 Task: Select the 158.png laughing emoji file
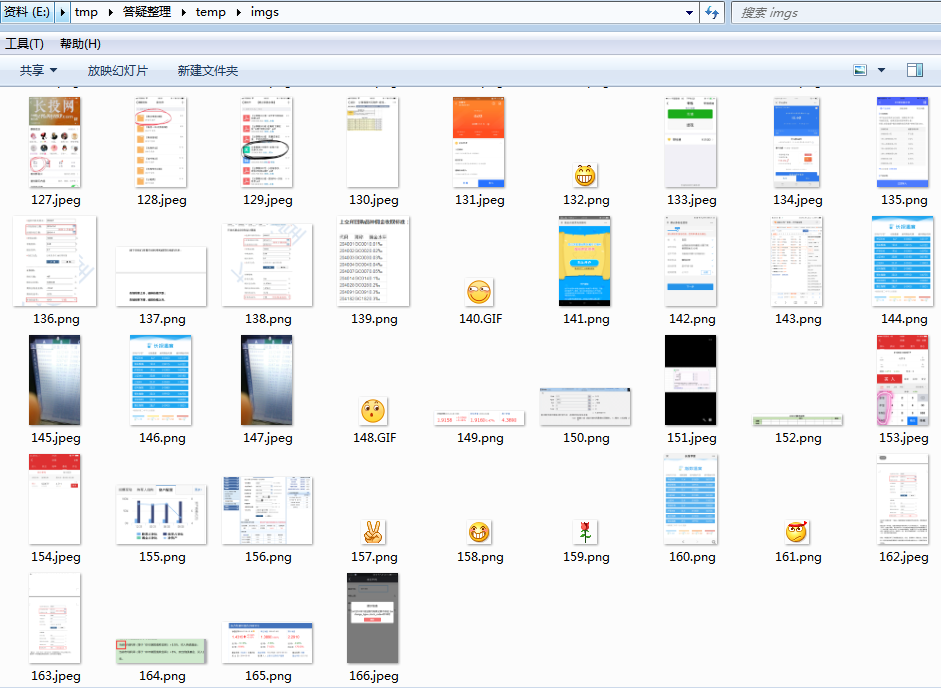coord(479,532)
